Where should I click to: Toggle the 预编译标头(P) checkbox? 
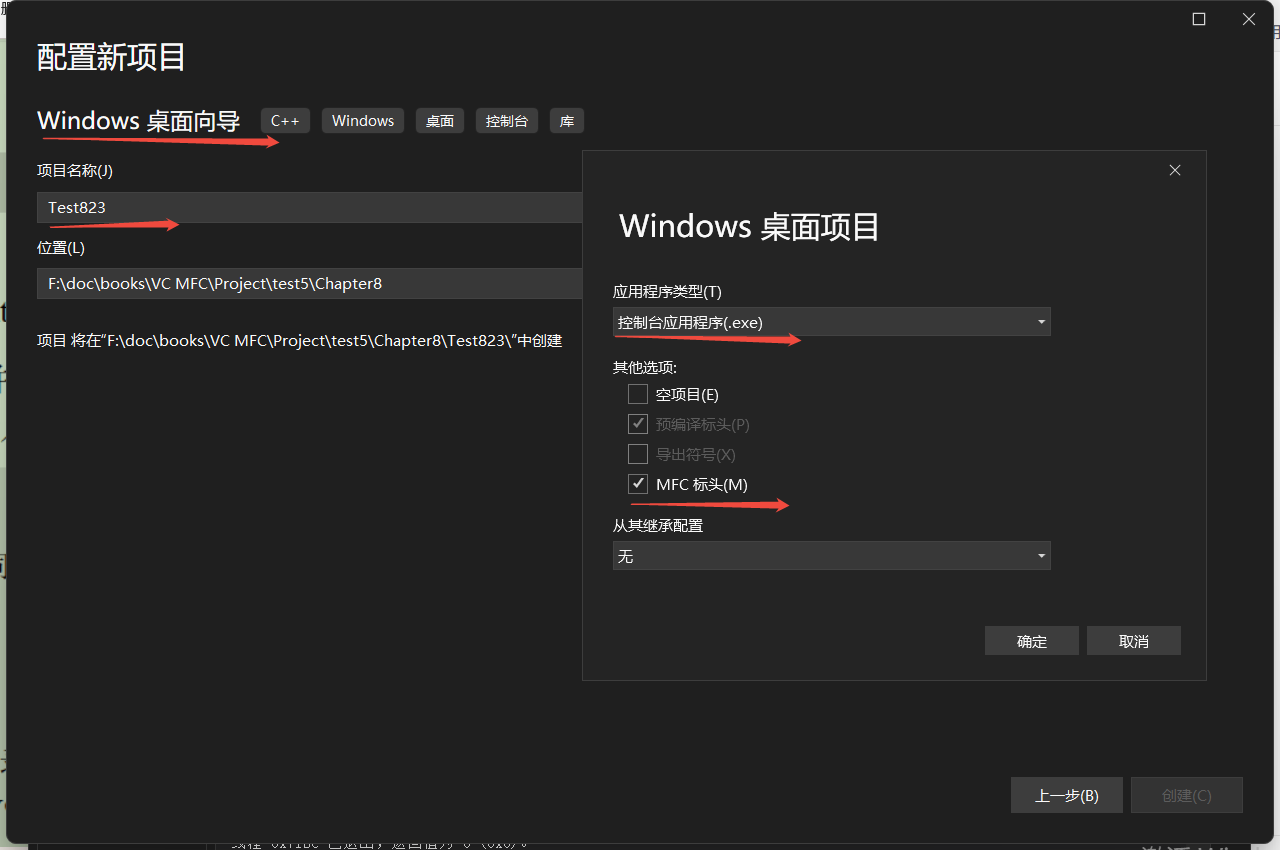click(637, 423)
